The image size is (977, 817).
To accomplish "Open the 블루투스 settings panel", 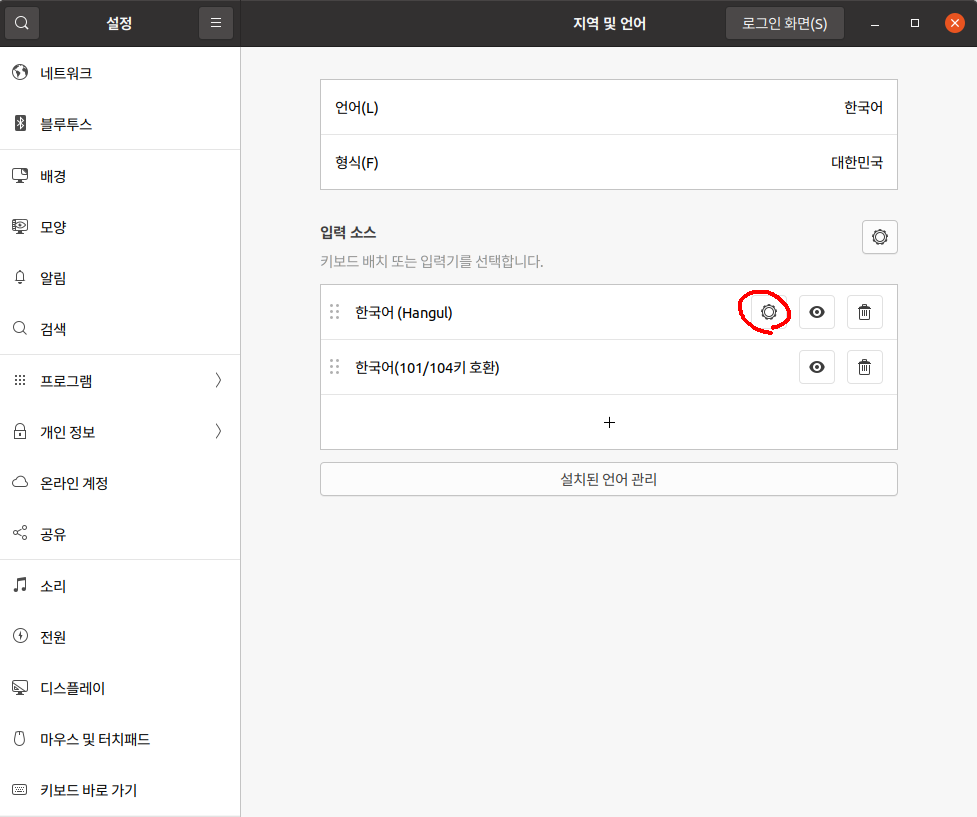I will point(120,124).
